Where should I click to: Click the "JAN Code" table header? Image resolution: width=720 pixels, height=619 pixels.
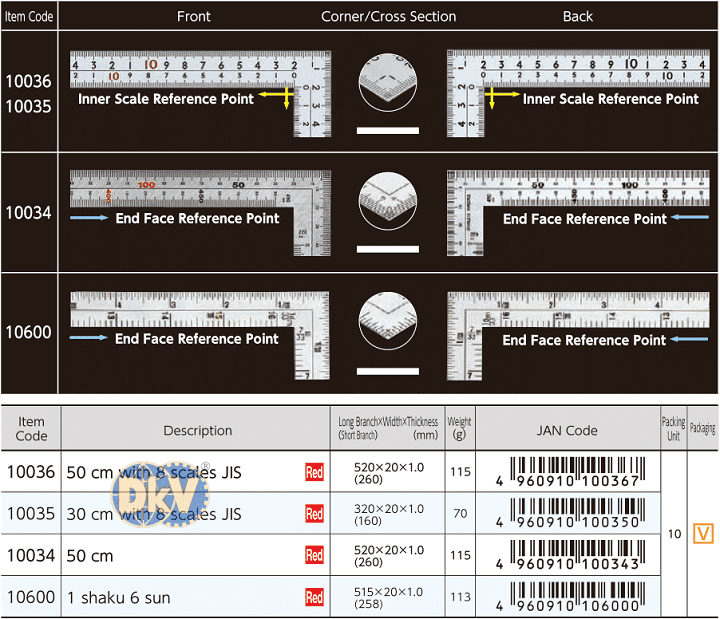tap(567, 430)
